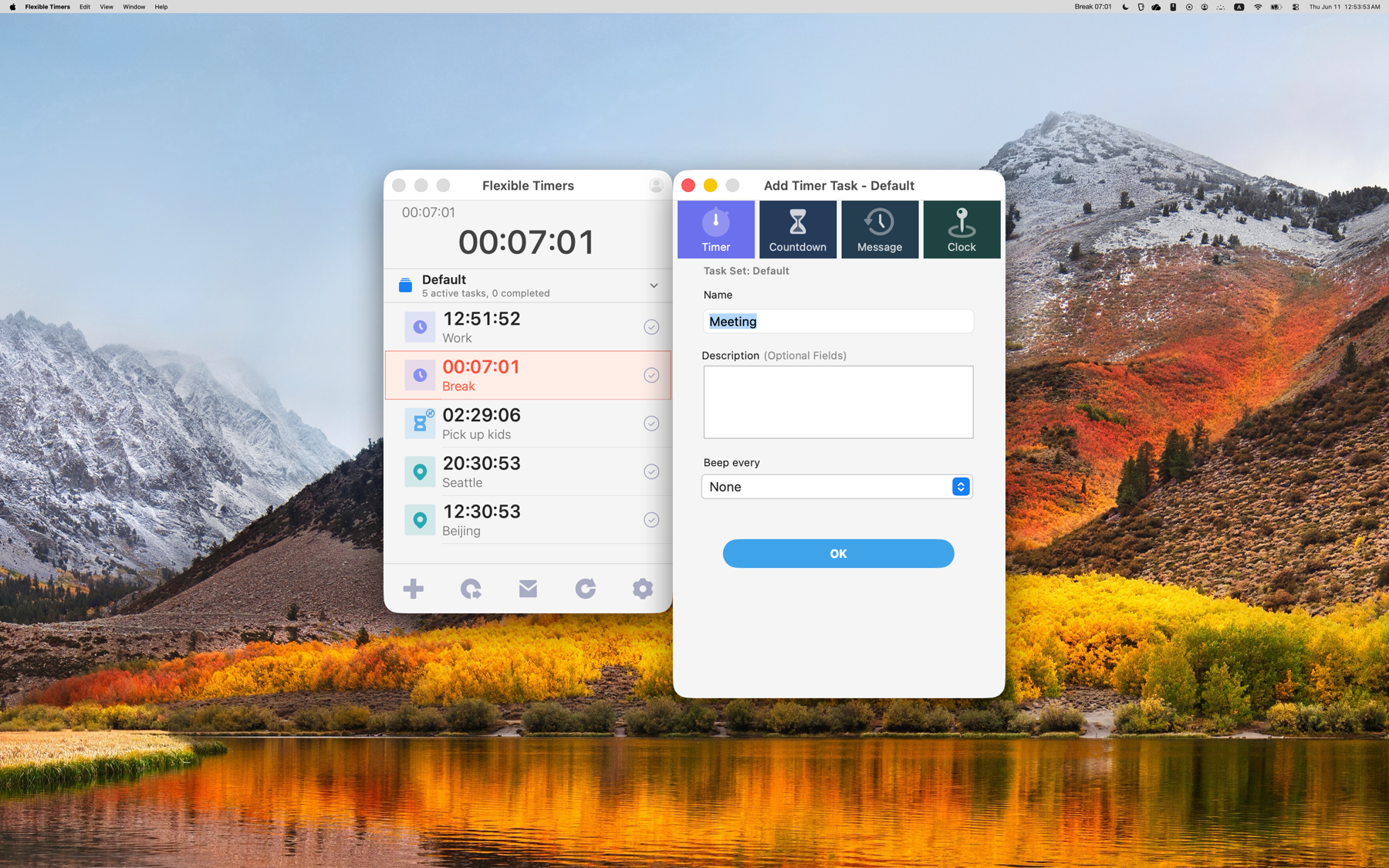1389x868 pixels.
Task: Mark the Beijing clock task completed
Action: [x=651, y=520]
